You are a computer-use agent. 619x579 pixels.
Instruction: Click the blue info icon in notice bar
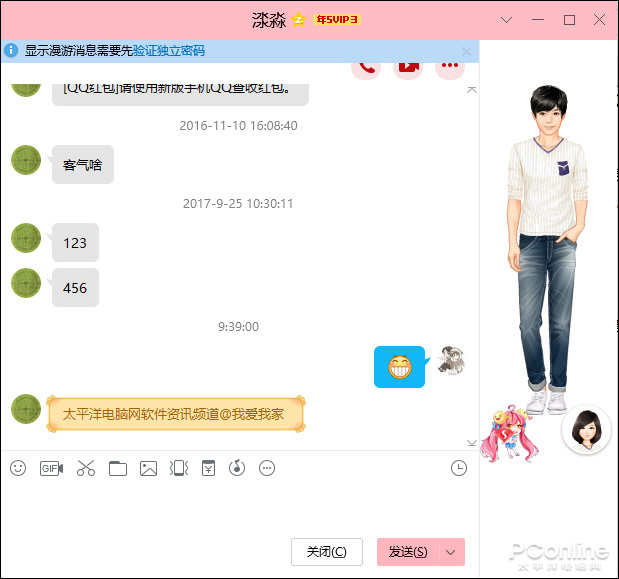tap(11, 50)
